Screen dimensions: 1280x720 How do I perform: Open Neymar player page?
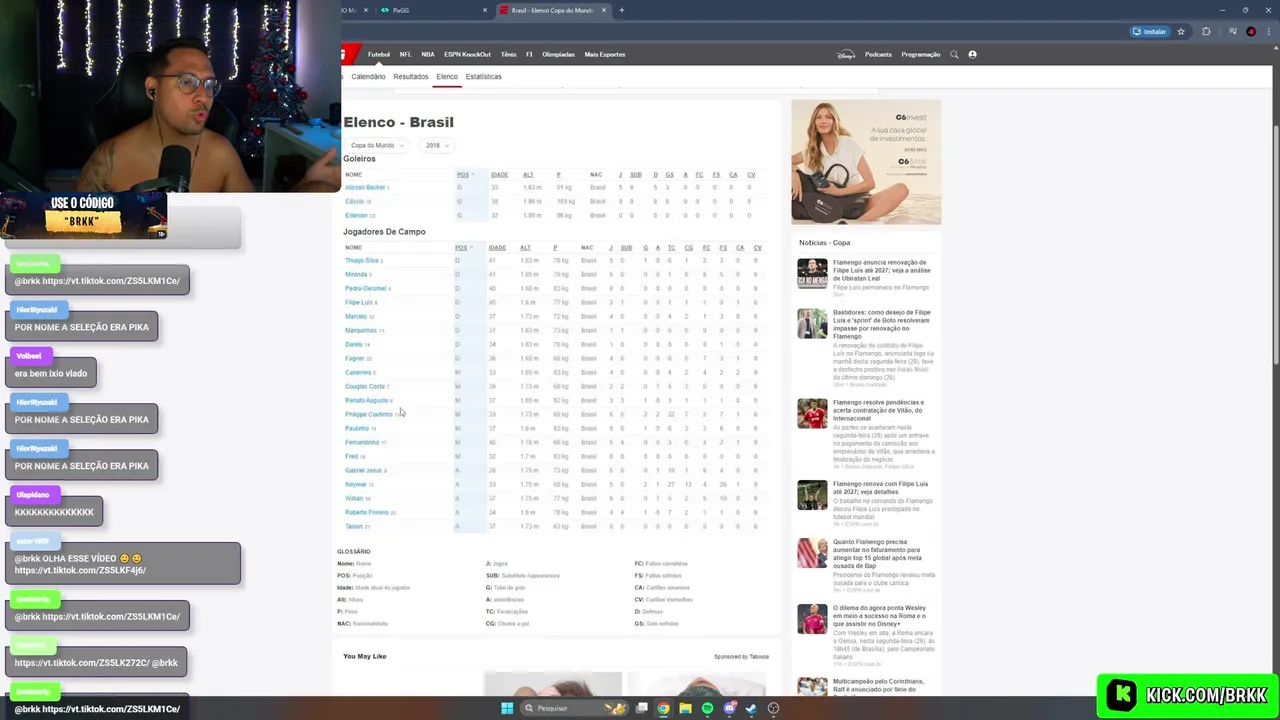tap(356, 484)
